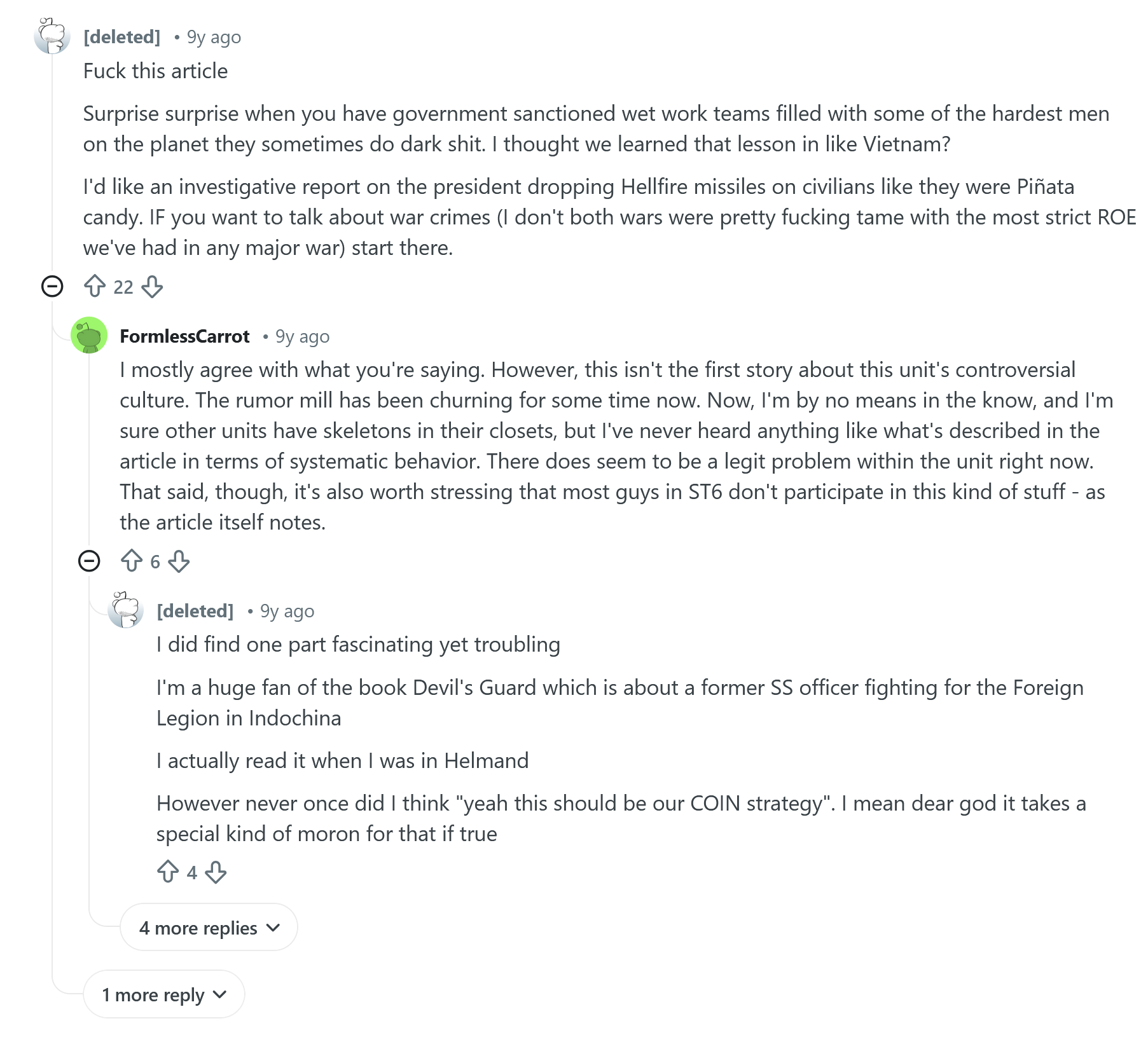Downvote FormlessCarrot's comment
The height and width of the screenshot is (1042, 1148).
[x=179, y=561]
